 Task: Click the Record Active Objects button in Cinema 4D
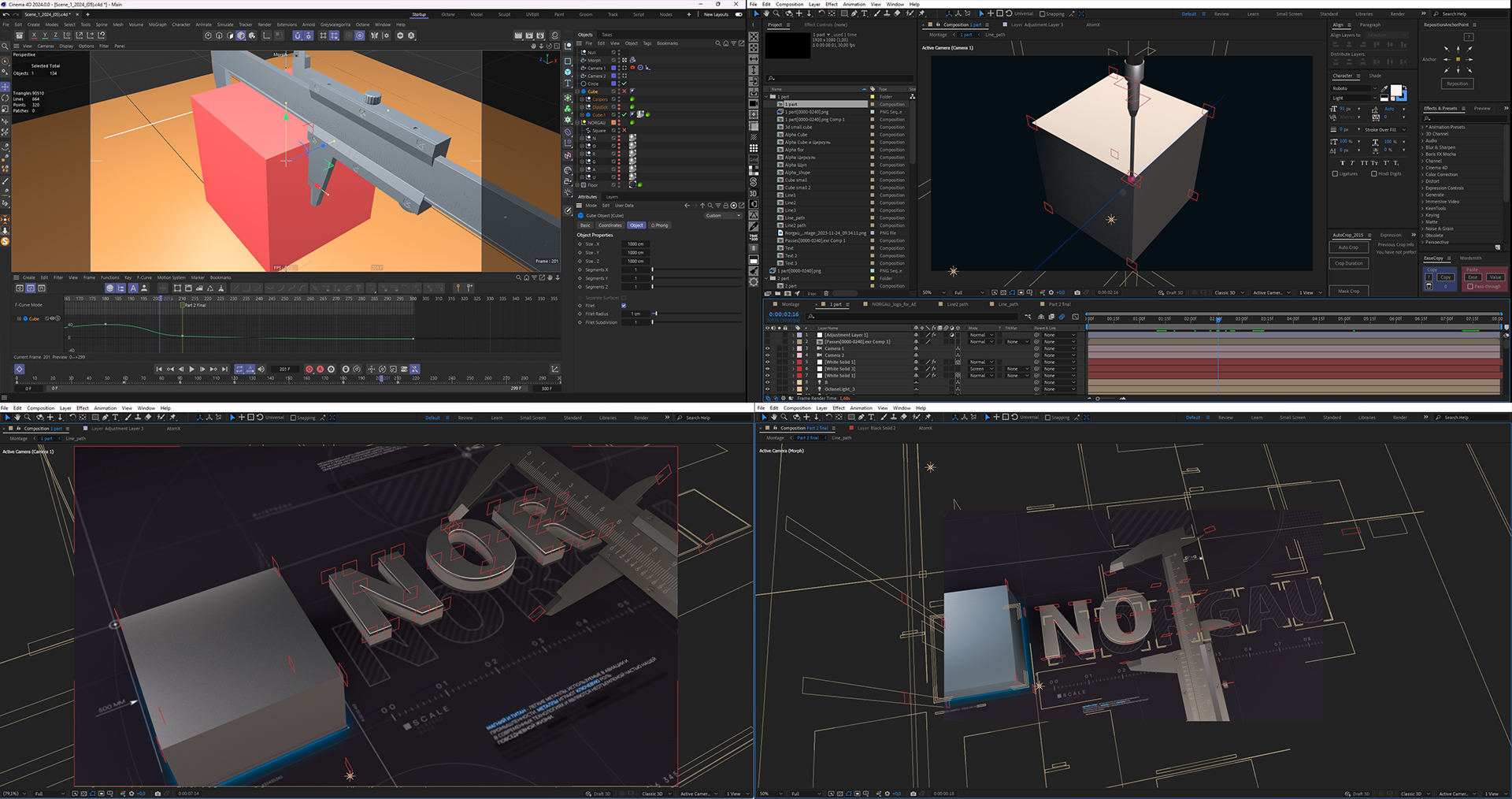pos(309,369)
